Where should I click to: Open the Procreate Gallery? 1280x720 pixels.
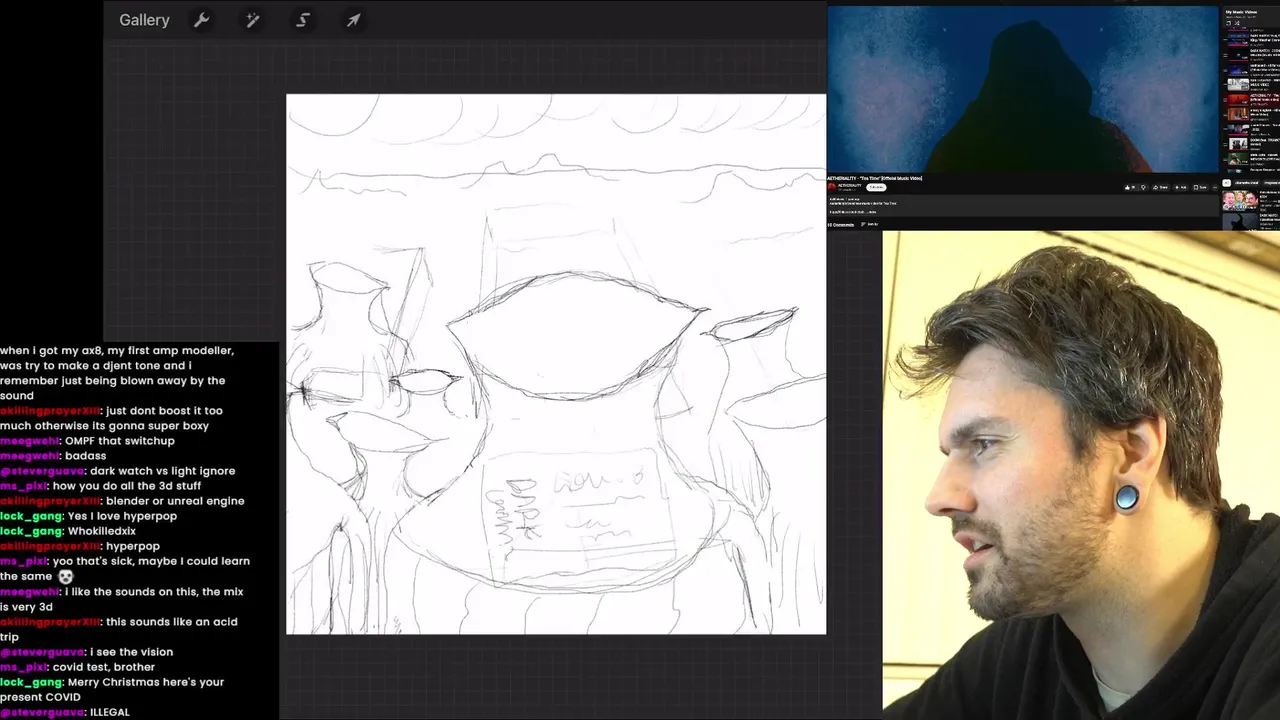point(144,20)
